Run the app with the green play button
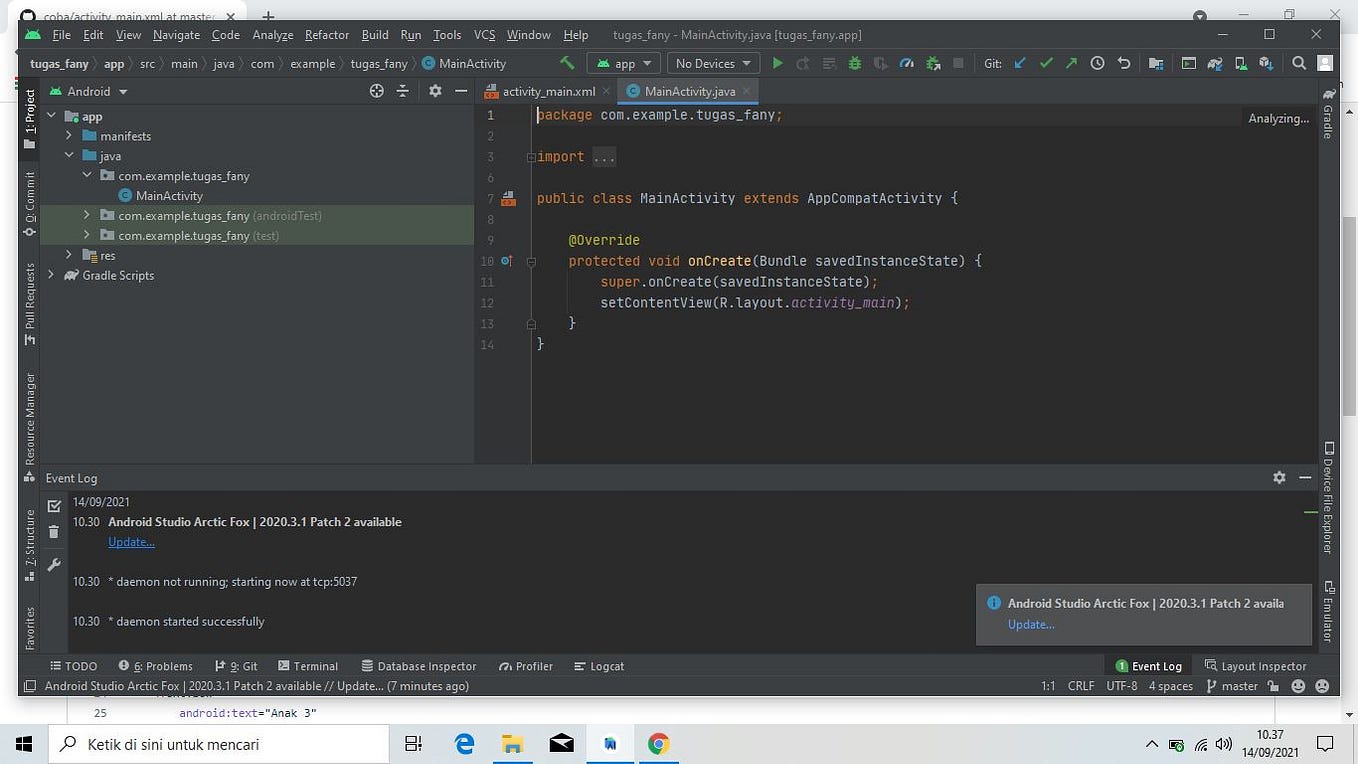This screenshot has height=764, width=1358. click(x=778, y=63)
